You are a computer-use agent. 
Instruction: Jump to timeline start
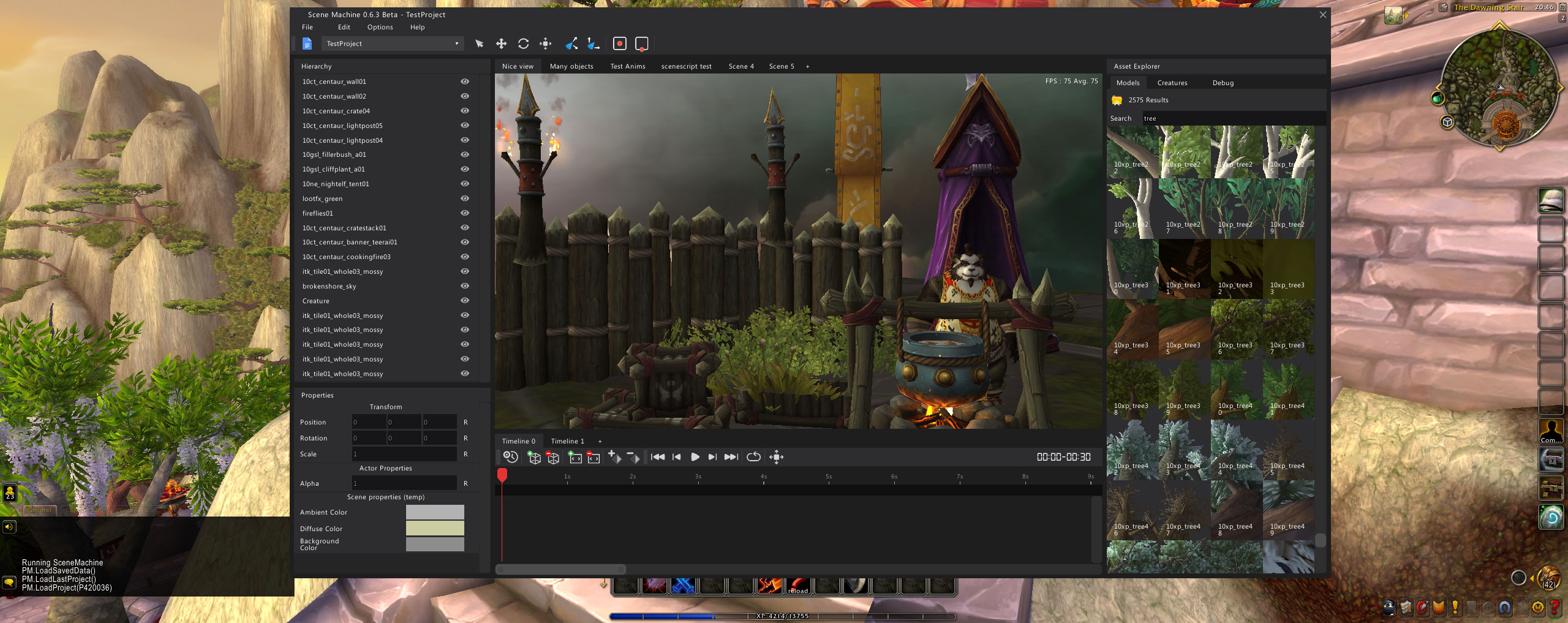(658, 457)
